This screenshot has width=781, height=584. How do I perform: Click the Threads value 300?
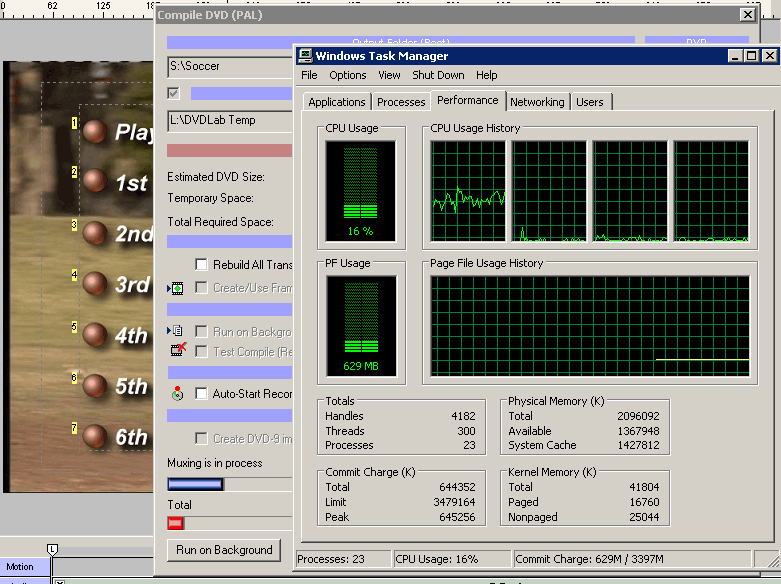coord(466,431)
